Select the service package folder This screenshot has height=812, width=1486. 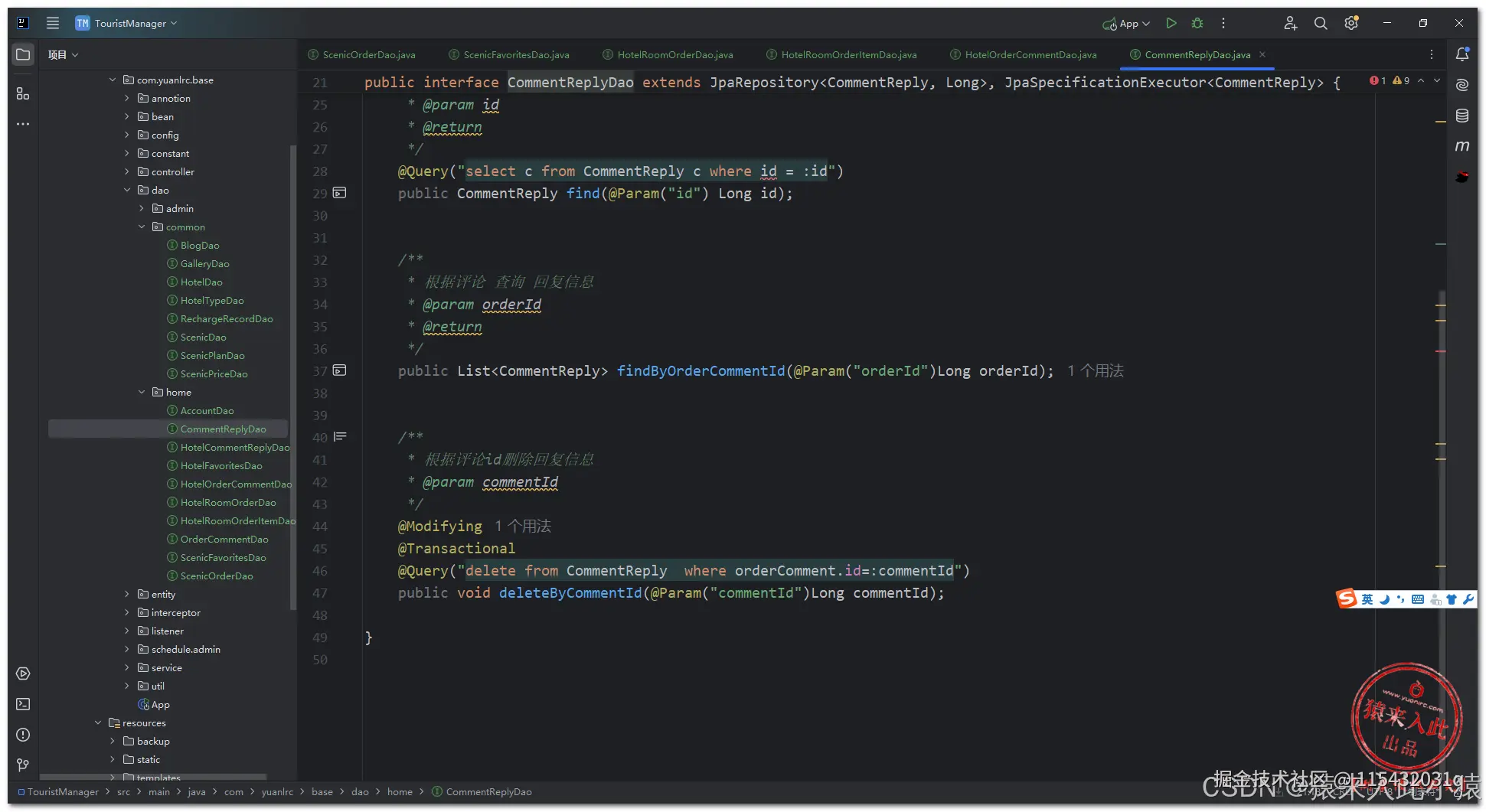(160, 667)
